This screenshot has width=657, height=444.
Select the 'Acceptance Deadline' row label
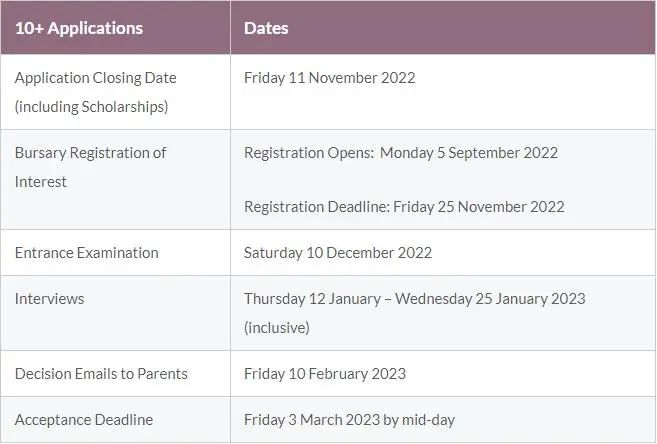click(x=84, y=420)
